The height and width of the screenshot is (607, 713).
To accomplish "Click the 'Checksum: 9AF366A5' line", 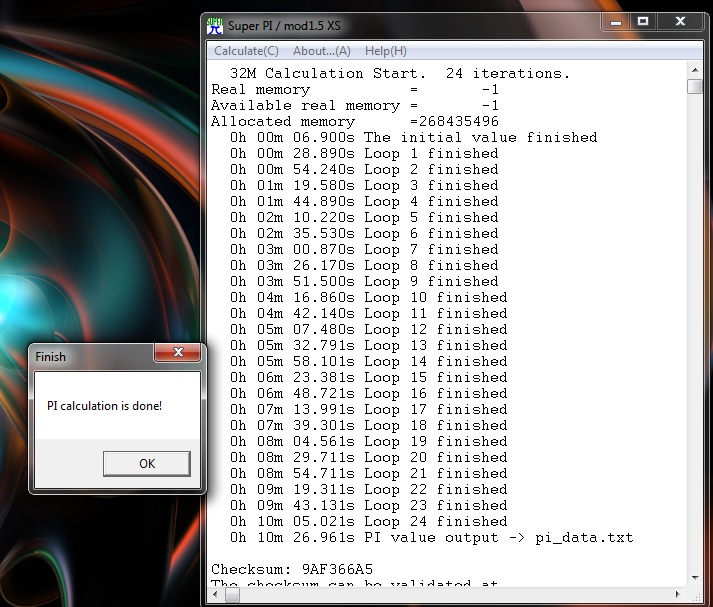I will (292, 569).
